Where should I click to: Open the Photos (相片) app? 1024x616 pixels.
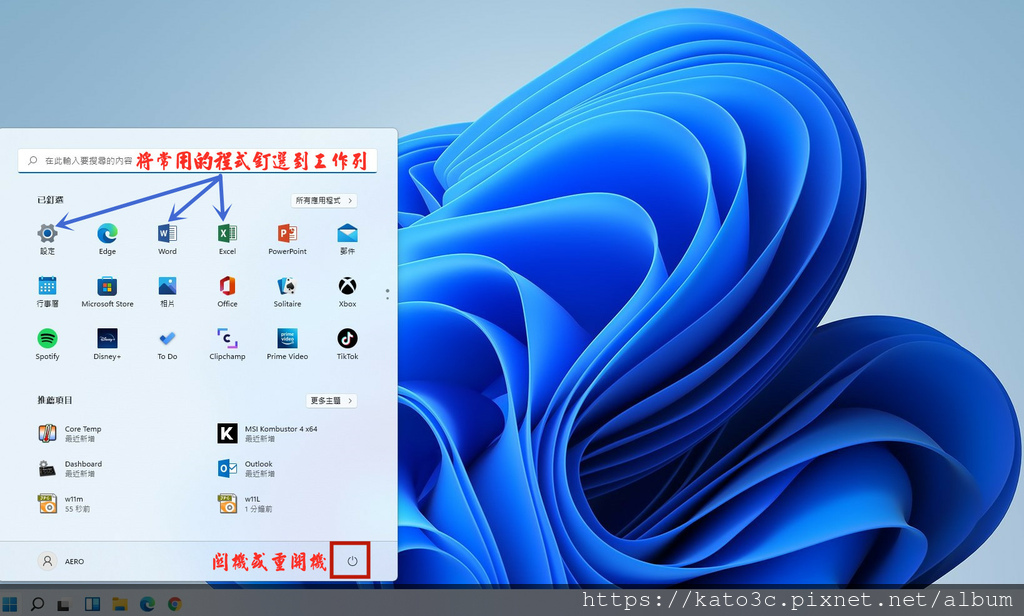(x=167, y=291)
